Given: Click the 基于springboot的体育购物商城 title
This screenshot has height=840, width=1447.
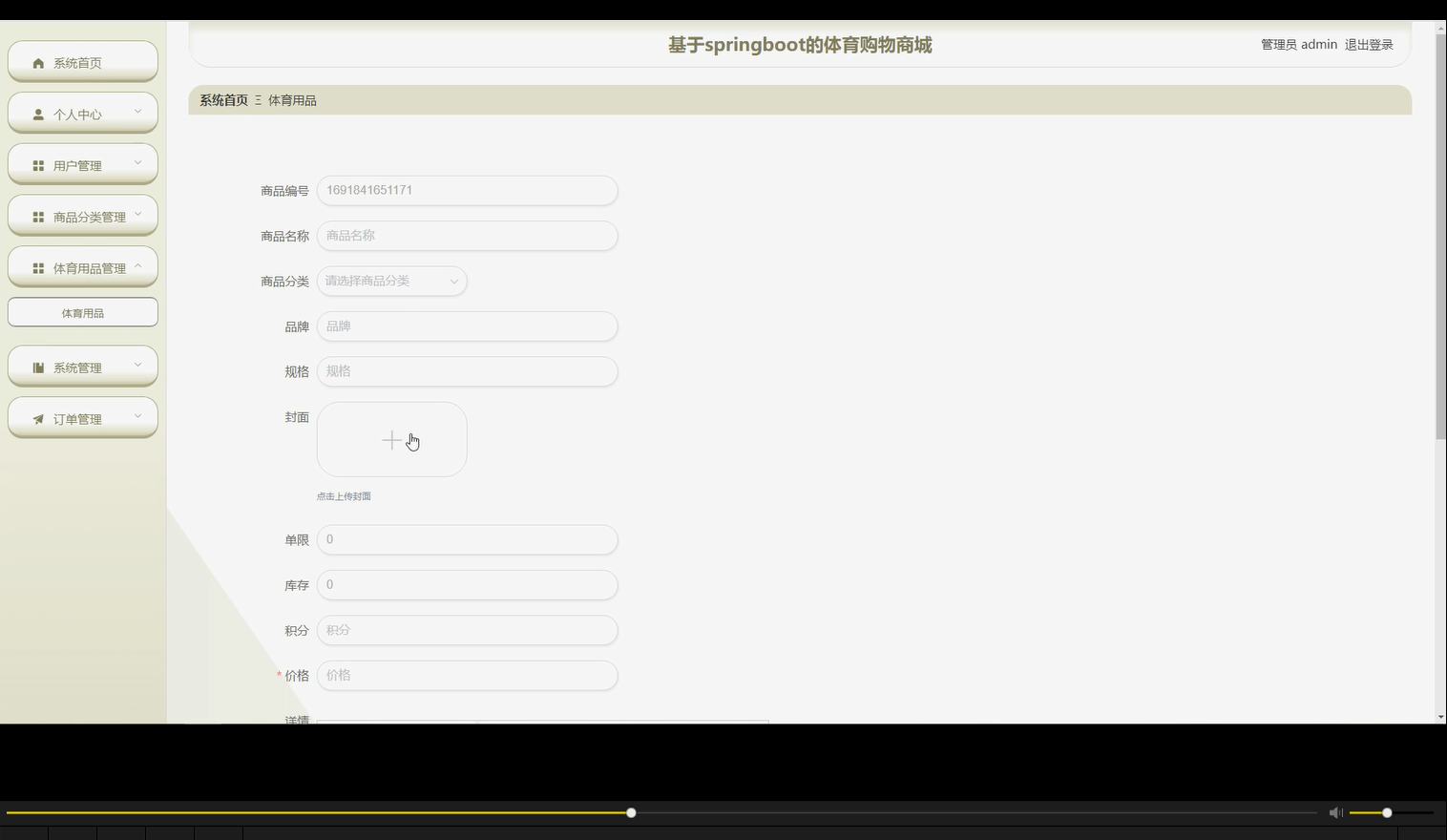Looking at the screenshot, I should coord(800,45).
